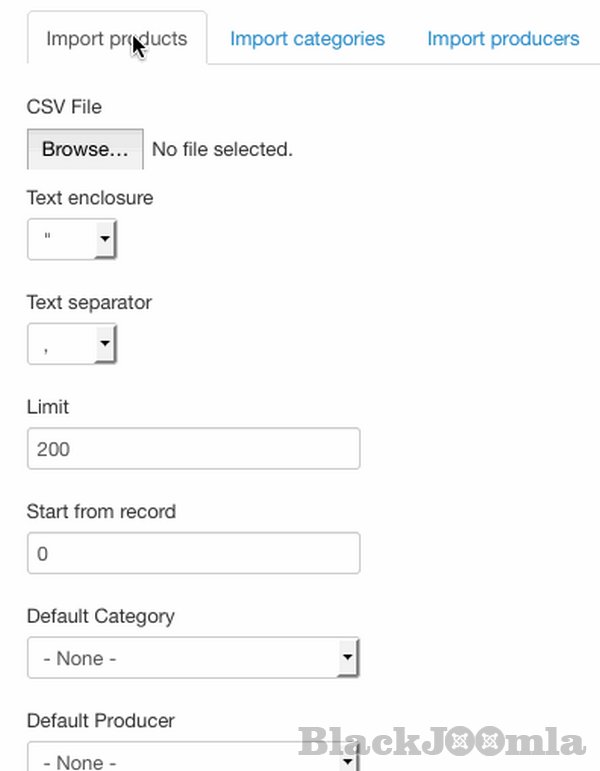Click the Browse button for CSV file
Screen dimensions: 600x771
[x=85, y=149]
